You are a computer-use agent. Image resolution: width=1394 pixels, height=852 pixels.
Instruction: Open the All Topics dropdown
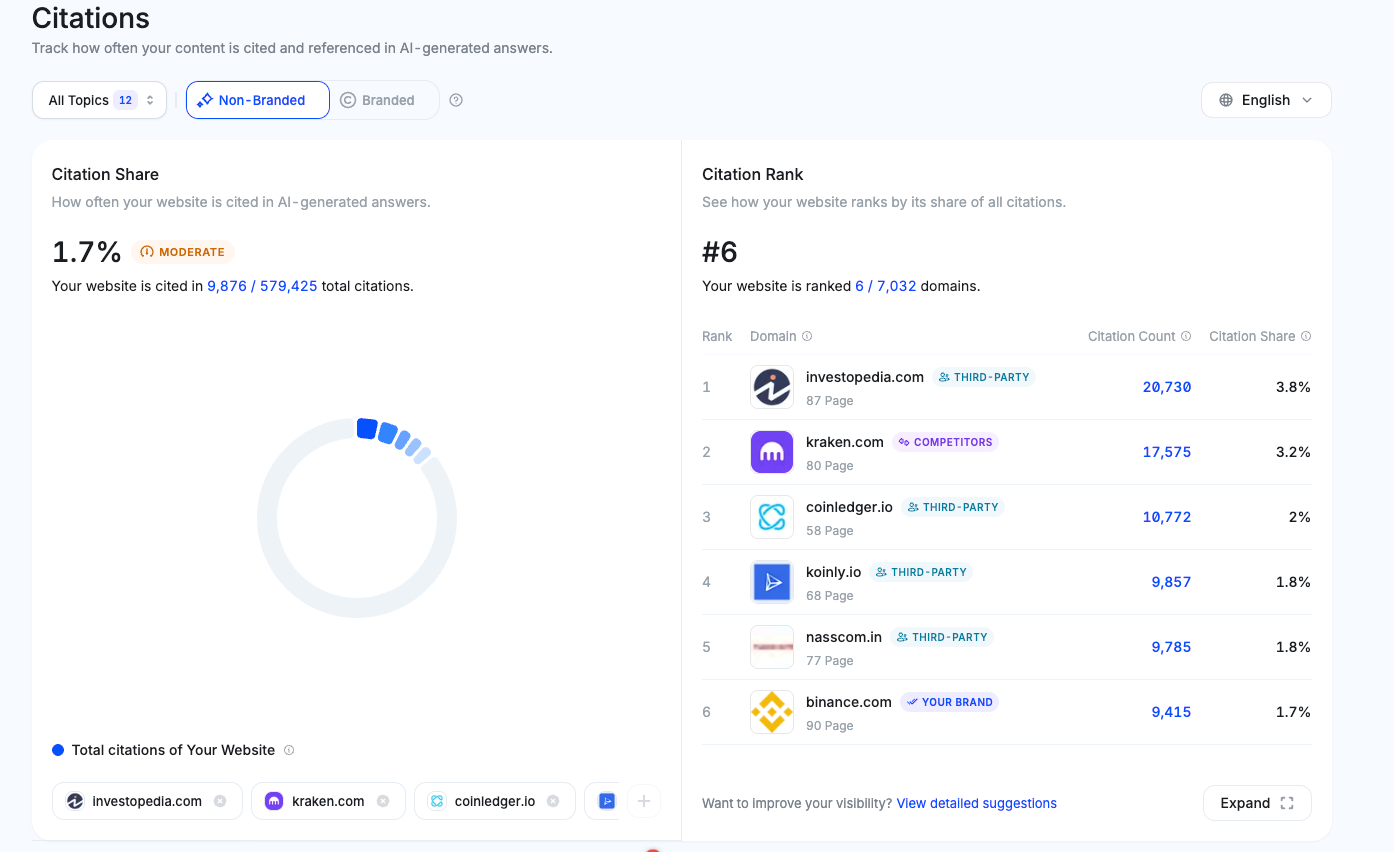pos(100,100)
